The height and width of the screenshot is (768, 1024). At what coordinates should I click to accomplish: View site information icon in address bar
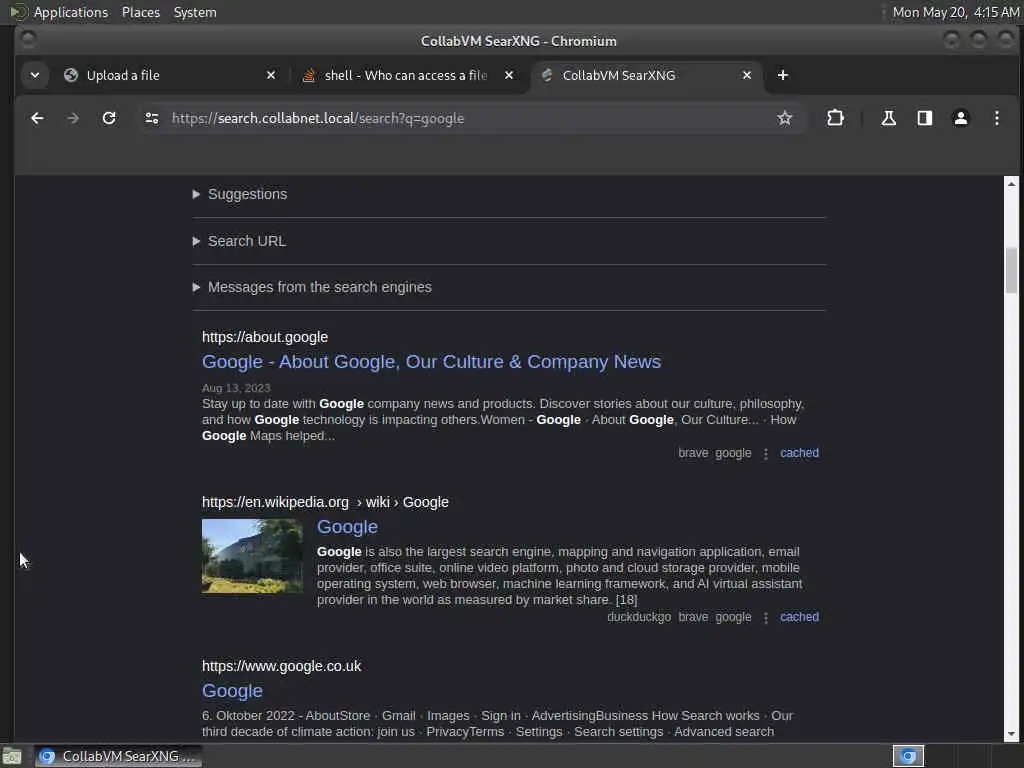[152, 118]
